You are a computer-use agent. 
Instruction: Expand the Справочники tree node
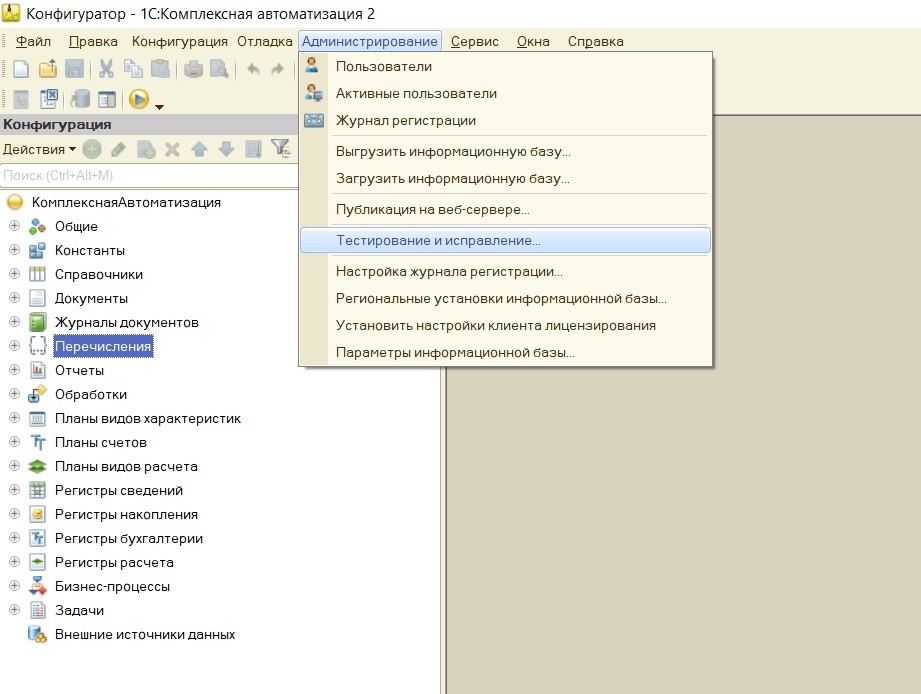coord(15,274)
